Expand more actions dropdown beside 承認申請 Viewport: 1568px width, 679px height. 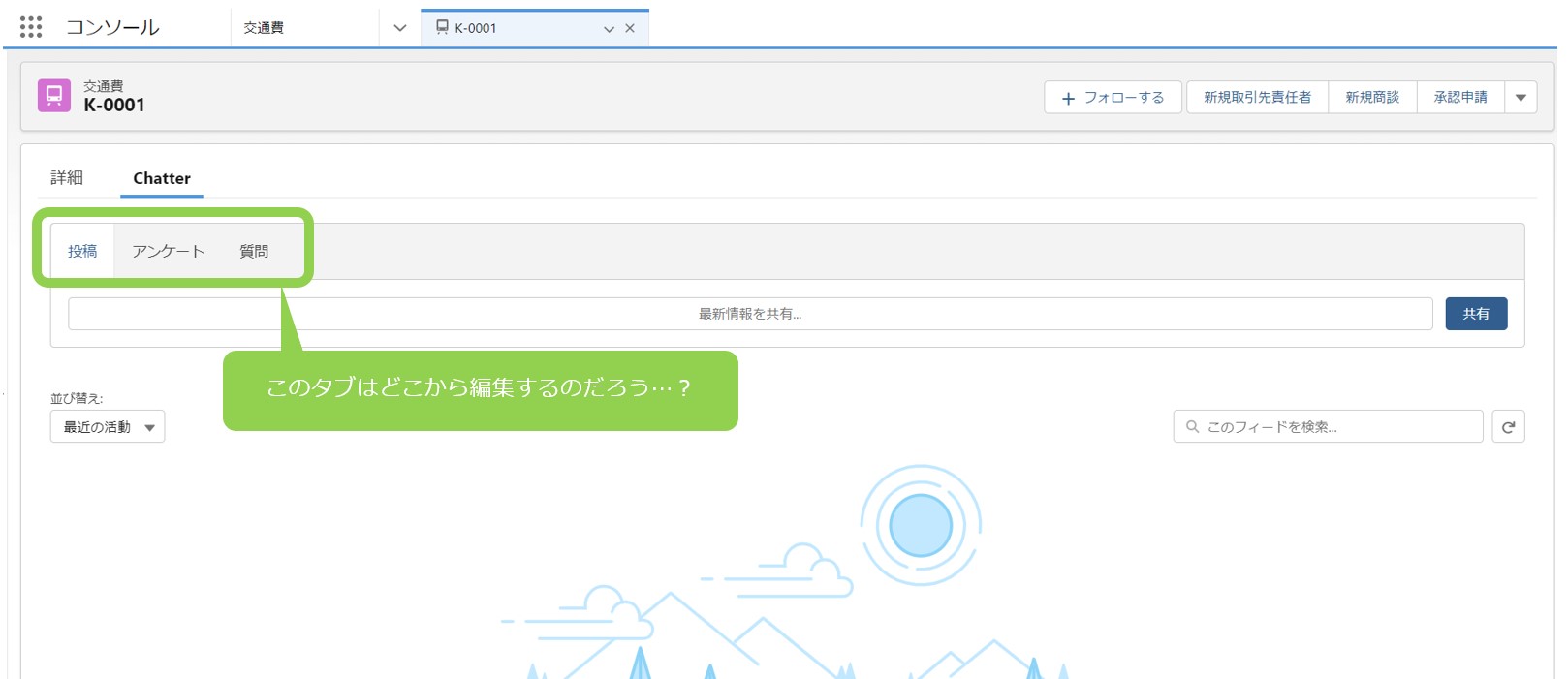pyautogui.click(x=1521, y=98)
